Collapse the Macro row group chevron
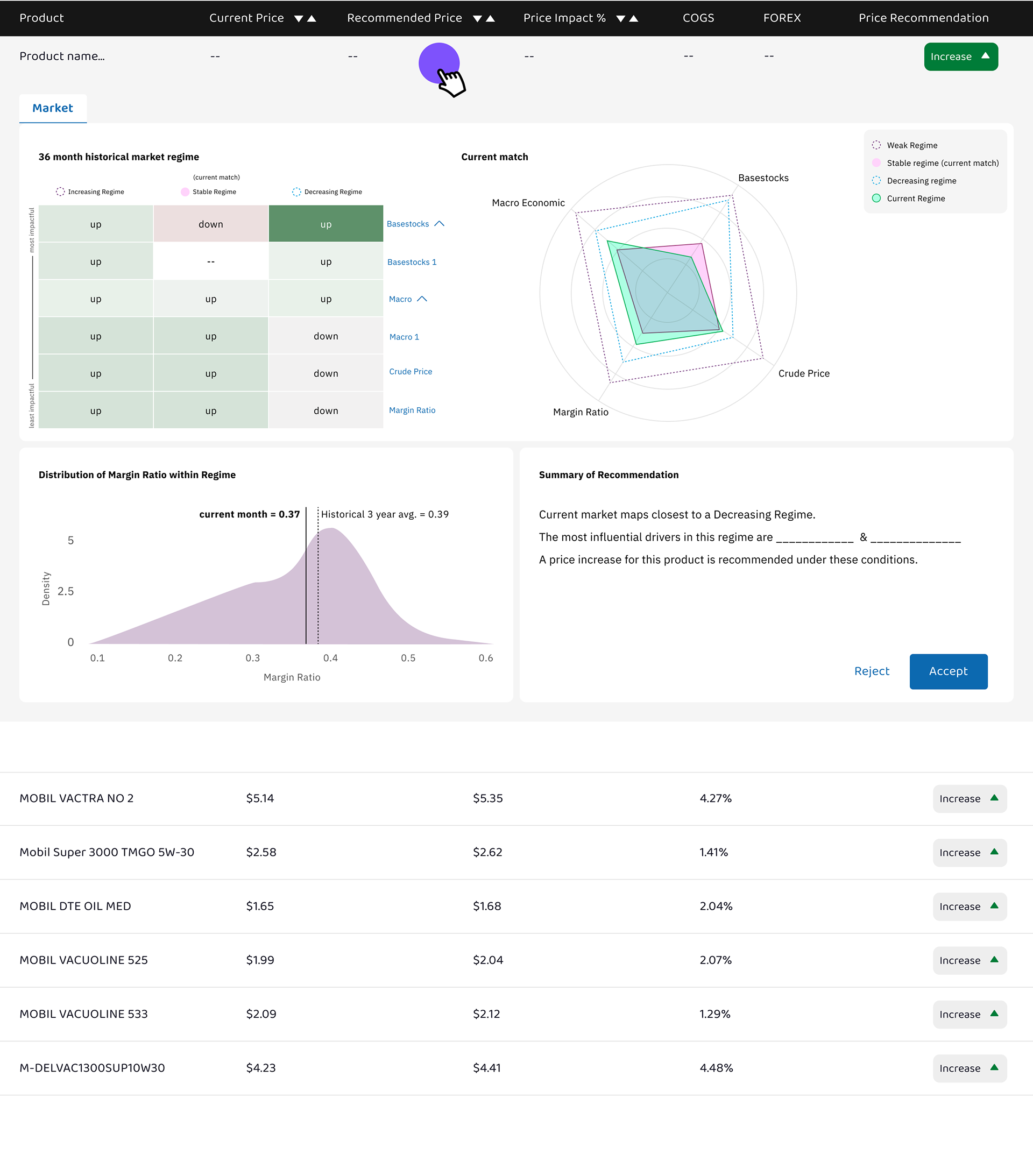This screenshot has width=1033, height=1176. (x=422, y=299)
